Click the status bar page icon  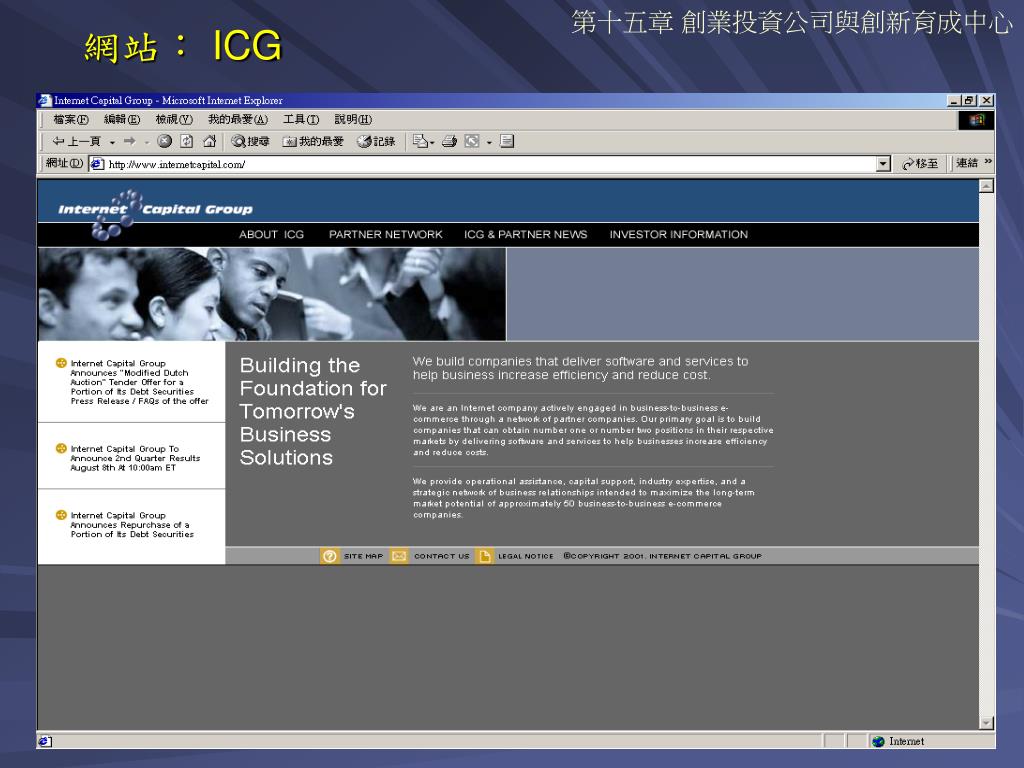pos(44,741)
